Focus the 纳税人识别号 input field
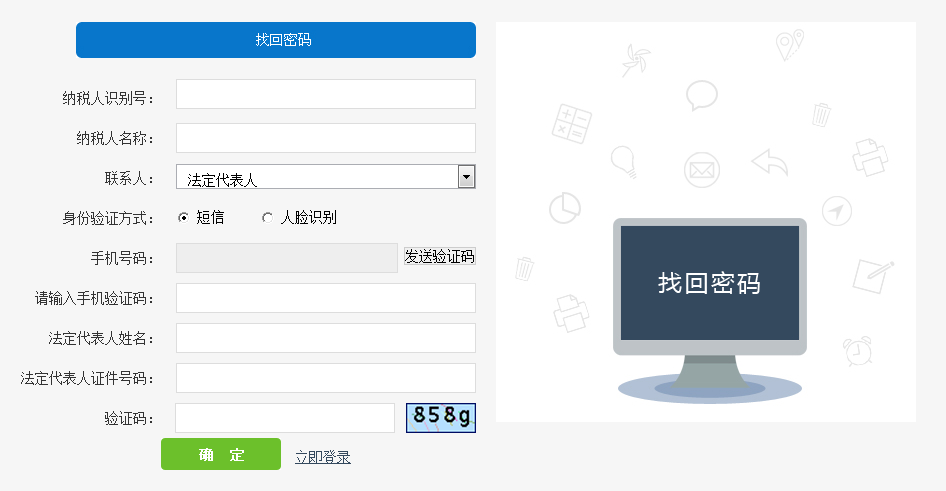946x491 pixels. pyautogui.click(x=326, y=94)
